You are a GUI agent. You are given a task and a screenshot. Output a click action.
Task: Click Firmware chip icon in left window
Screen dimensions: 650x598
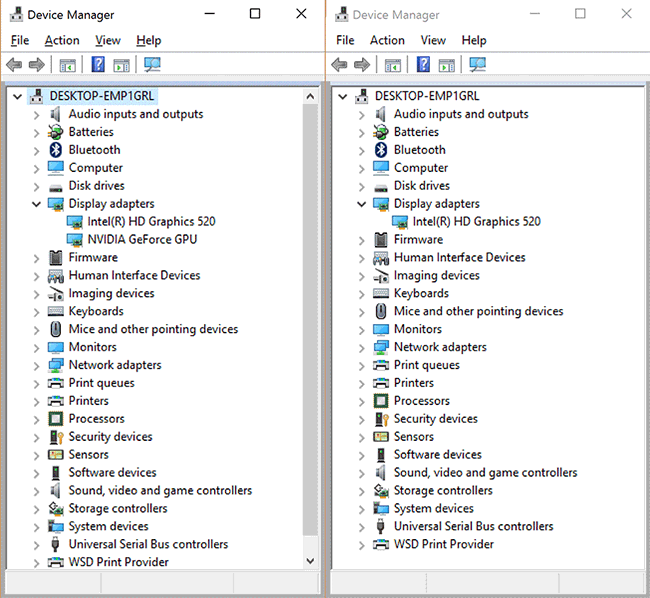pyautogui.click(x=56, y=257)
